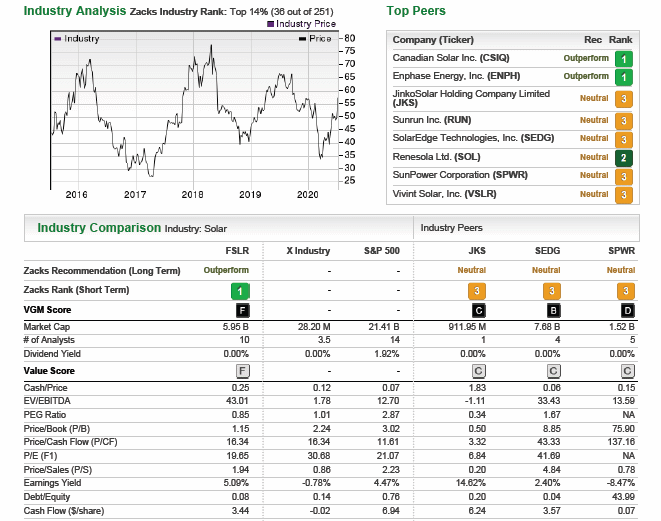Open Vivint Solar, Inc. (VSLR) link
This screenshot has width=661, height=521.
444,194
